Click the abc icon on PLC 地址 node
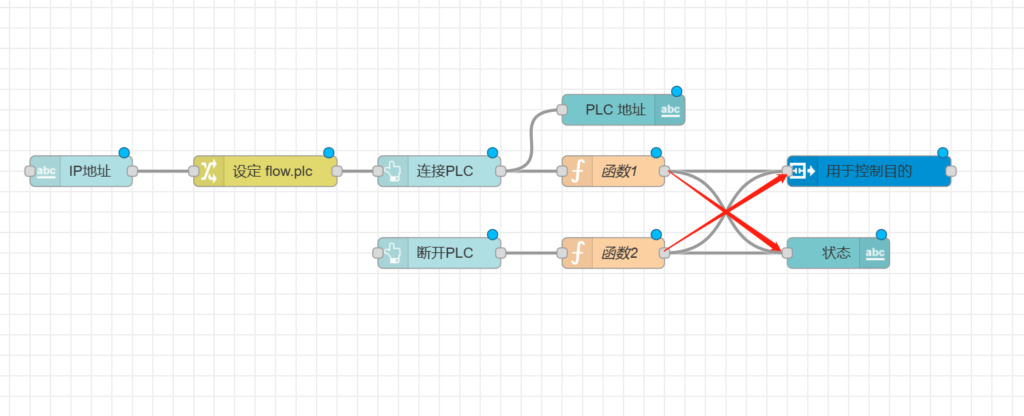Screen dimensions: 1024x416 671,110
